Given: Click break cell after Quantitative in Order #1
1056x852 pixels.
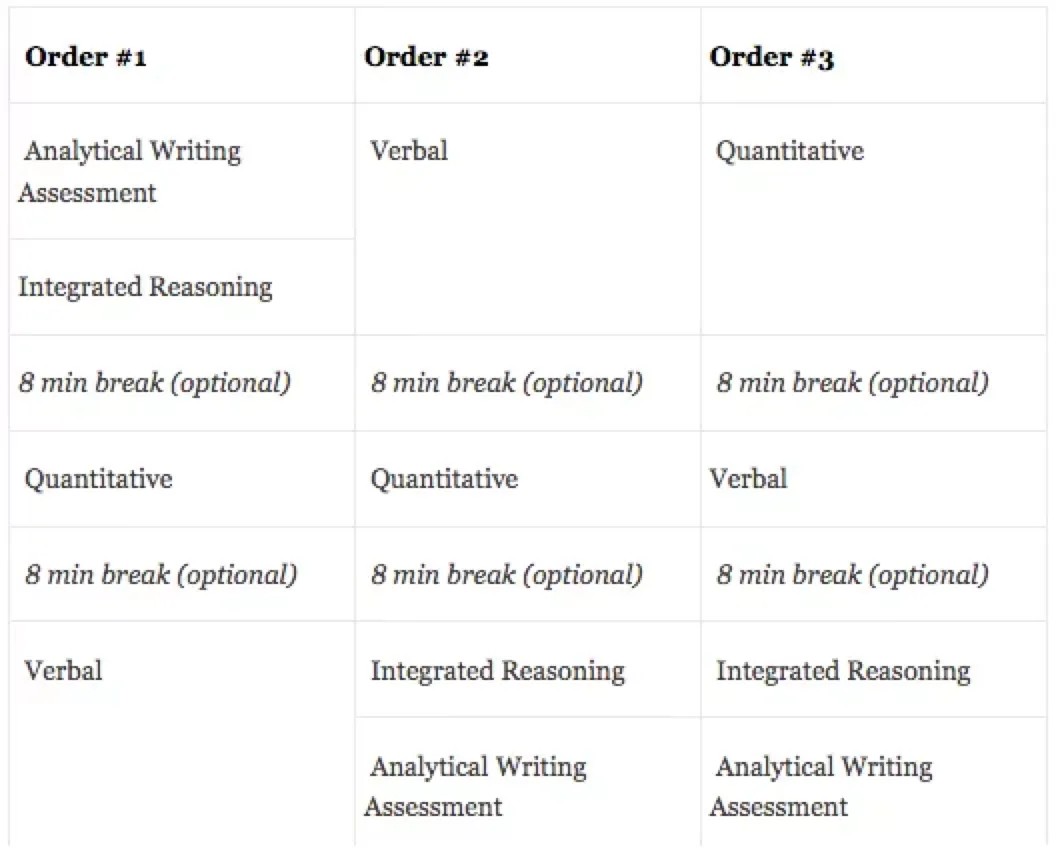Looking at the screenshot, I should coord(161,575).
